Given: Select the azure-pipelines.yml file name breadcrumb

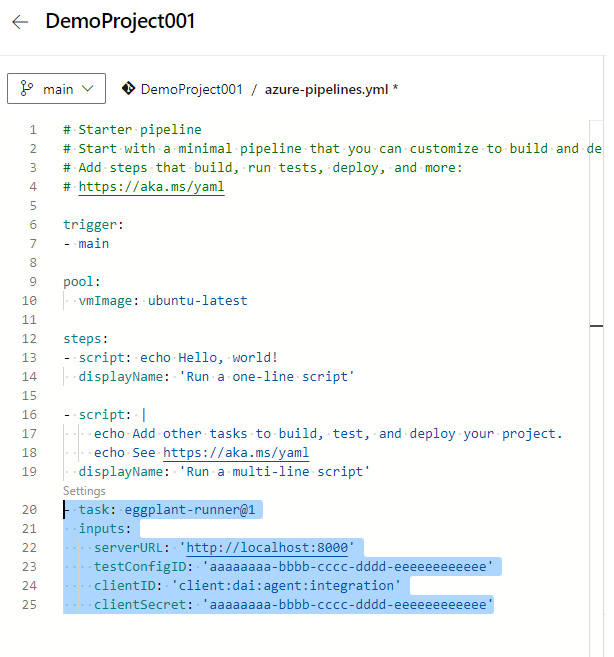Looking at the screenshot, I should (x=326, y=89).
